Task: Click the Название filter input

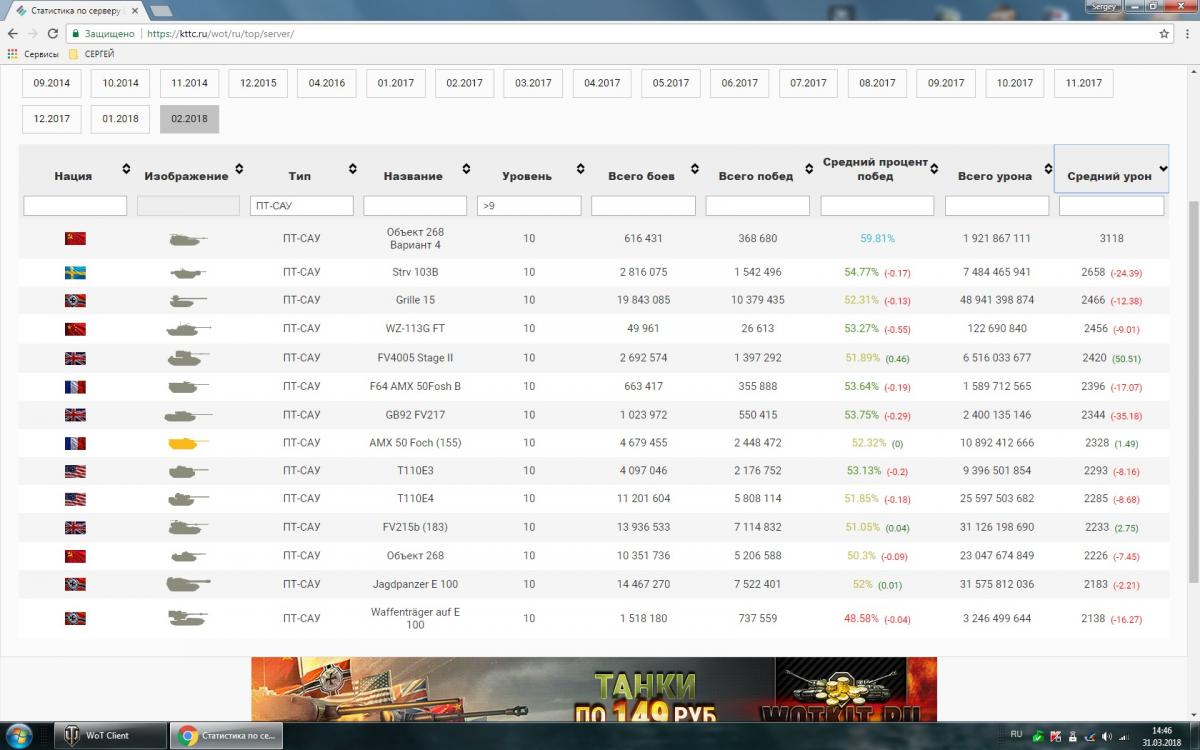Action: coord(414,206)
